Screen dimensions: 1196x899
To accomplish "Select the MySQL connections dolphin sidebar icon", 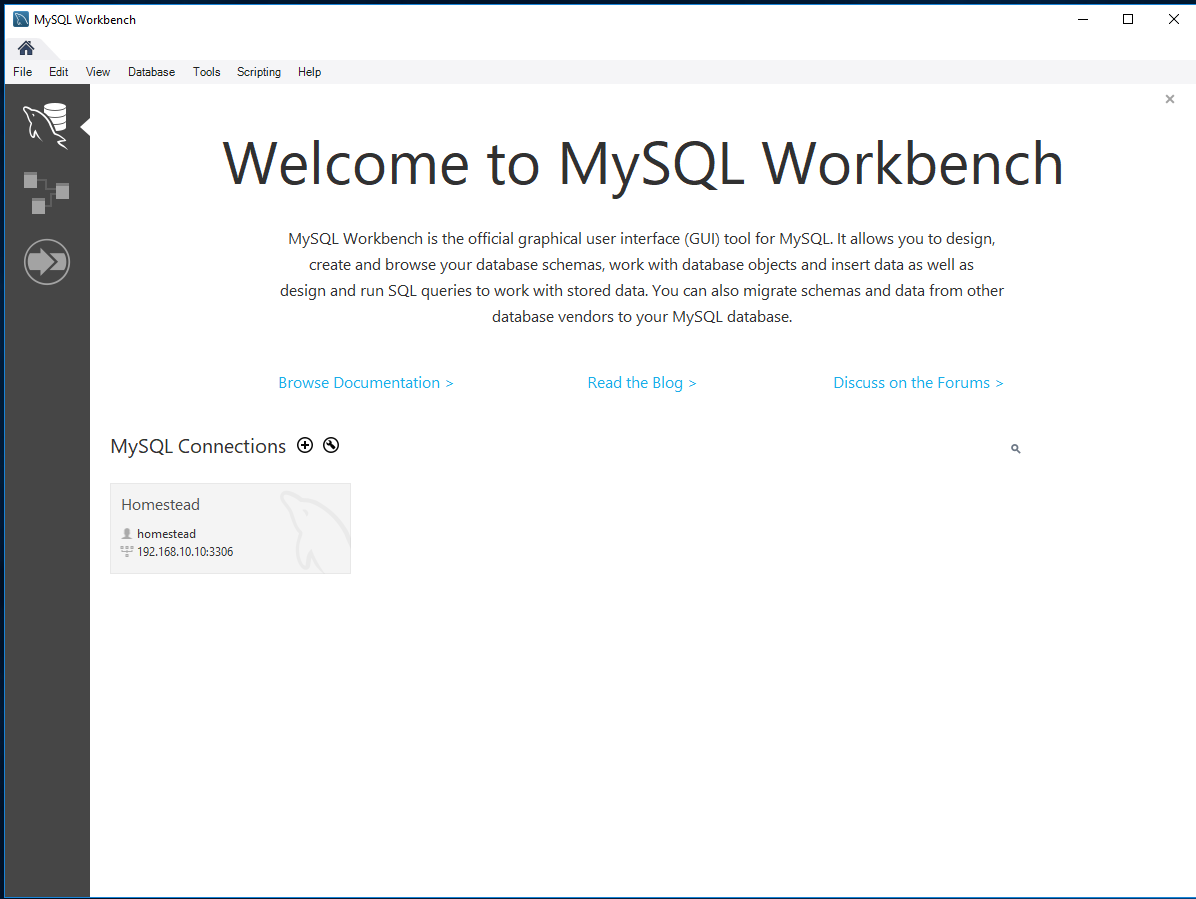I will point(46,125).
